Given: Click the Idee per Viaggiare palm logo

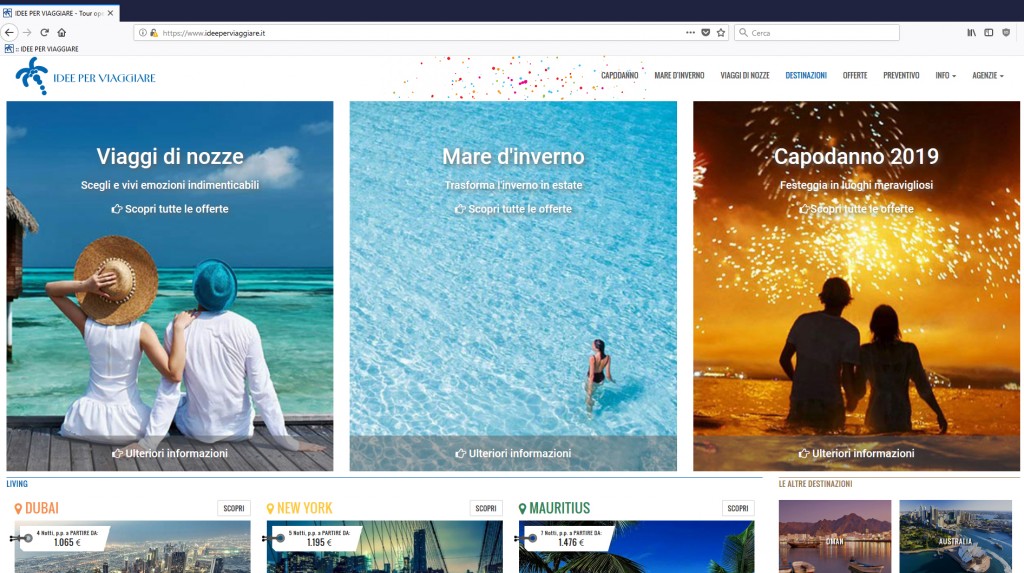Looking at the screenshot, I should 32,76.
